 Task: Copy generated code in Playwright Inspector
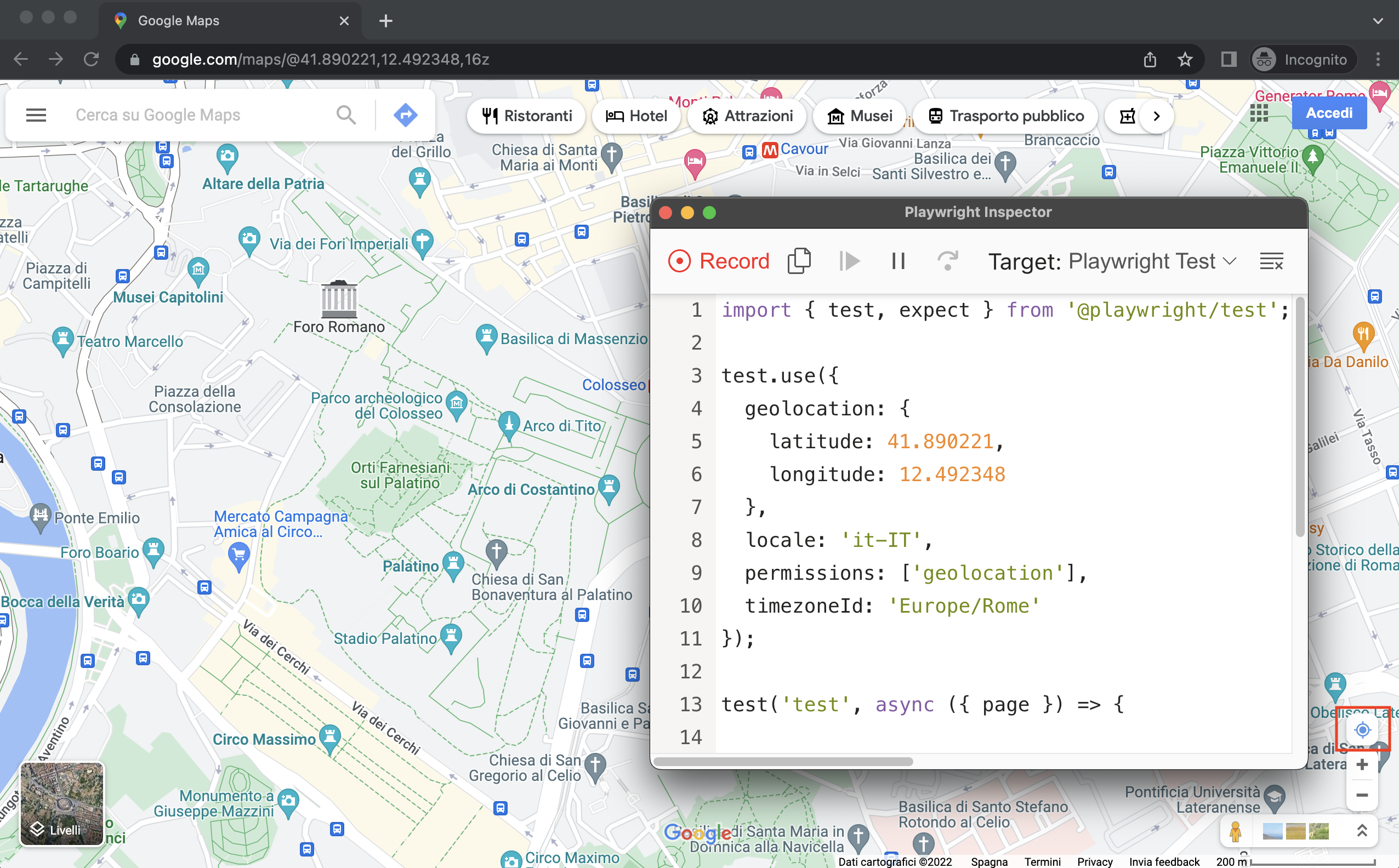click(799, 261)
